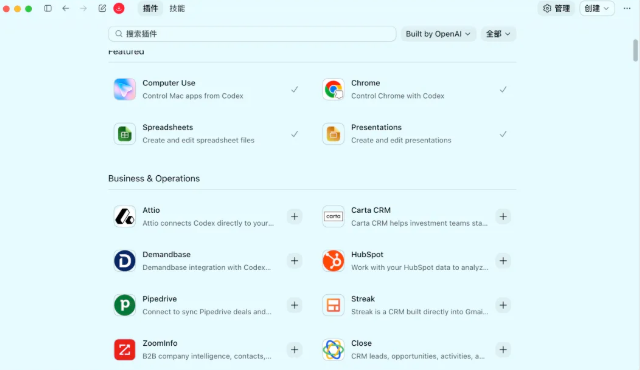Click the Presentations title text

coord(376,127)
